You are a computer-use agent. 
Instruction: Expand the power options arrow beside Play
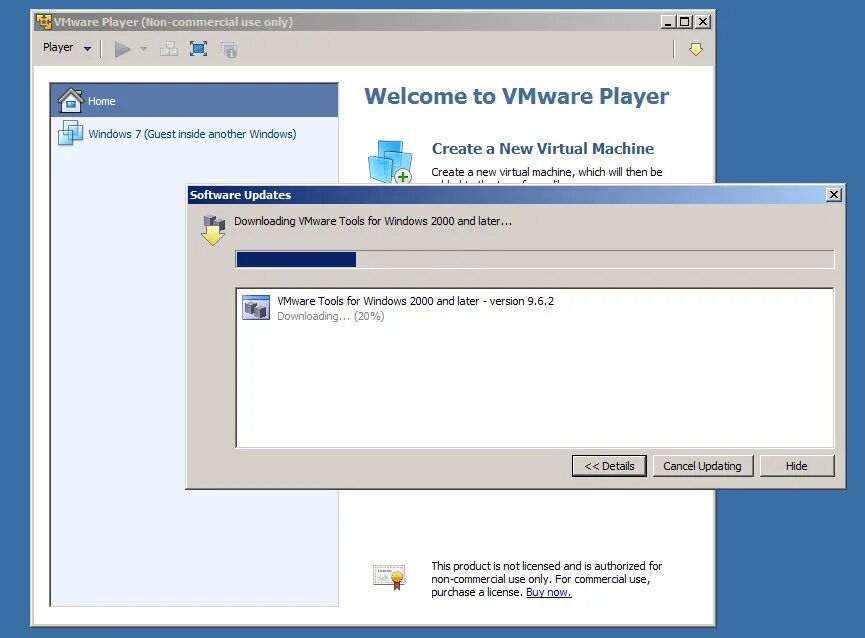(x=143, y=49)
